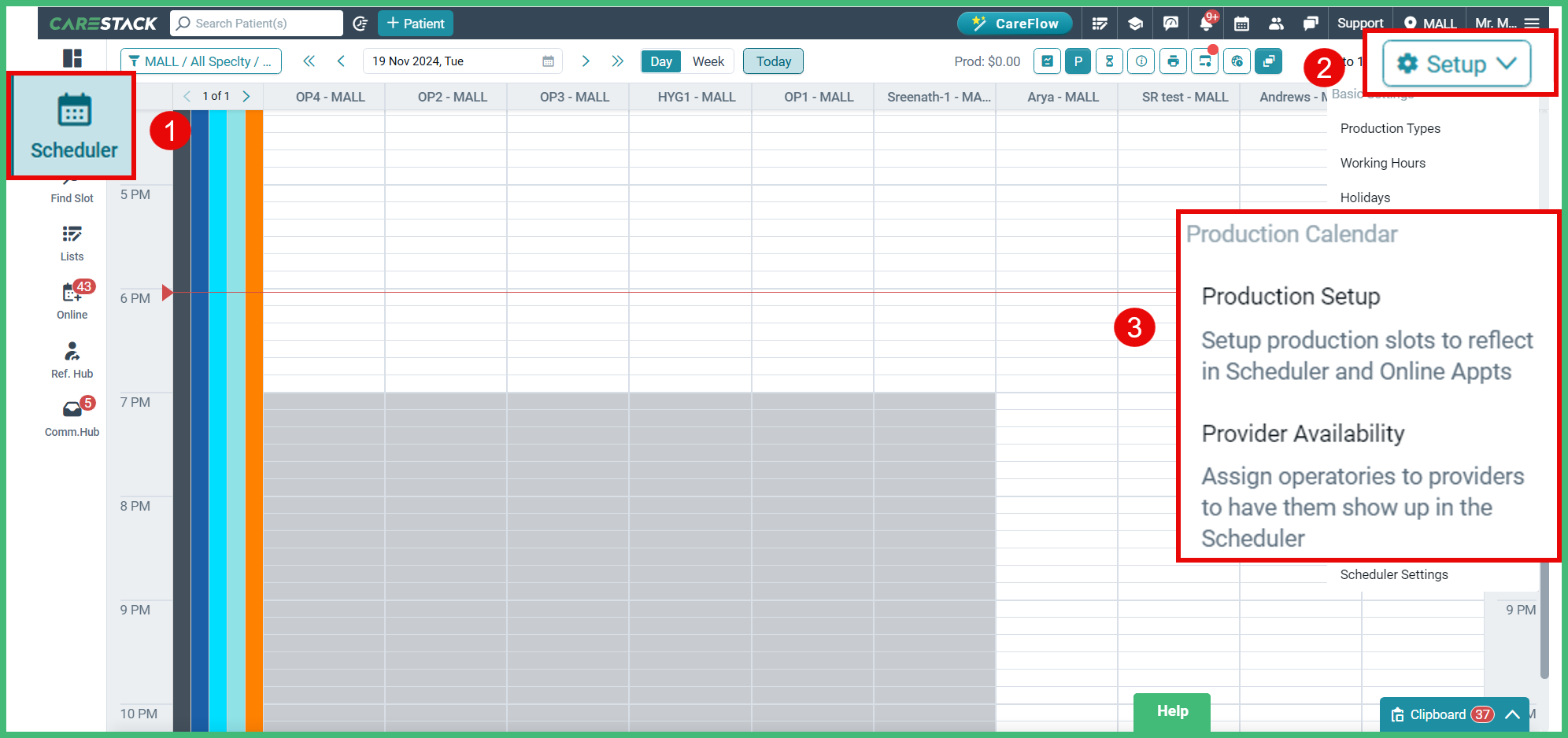Open the Scheduler from the left sidebar
The width and height of the screenshot is (1568, 738).
pos(71,126)
